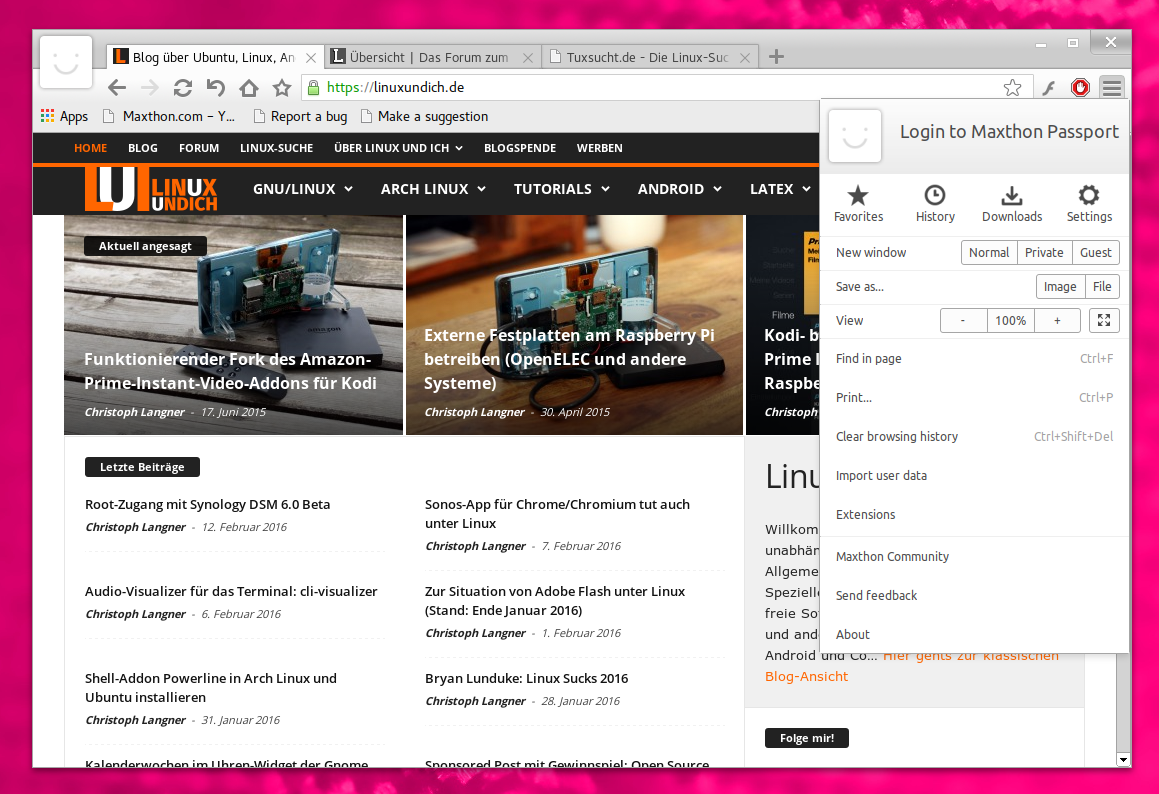
Task: Click the Linux und Ich logo
Action: [151, 189]
